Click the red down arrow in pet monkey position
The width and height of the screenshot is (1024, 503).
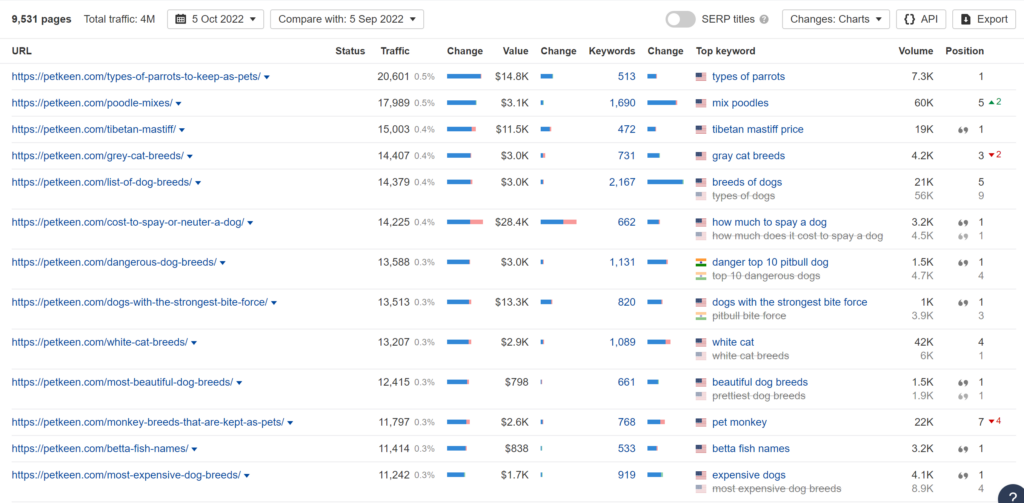point(991,421)
